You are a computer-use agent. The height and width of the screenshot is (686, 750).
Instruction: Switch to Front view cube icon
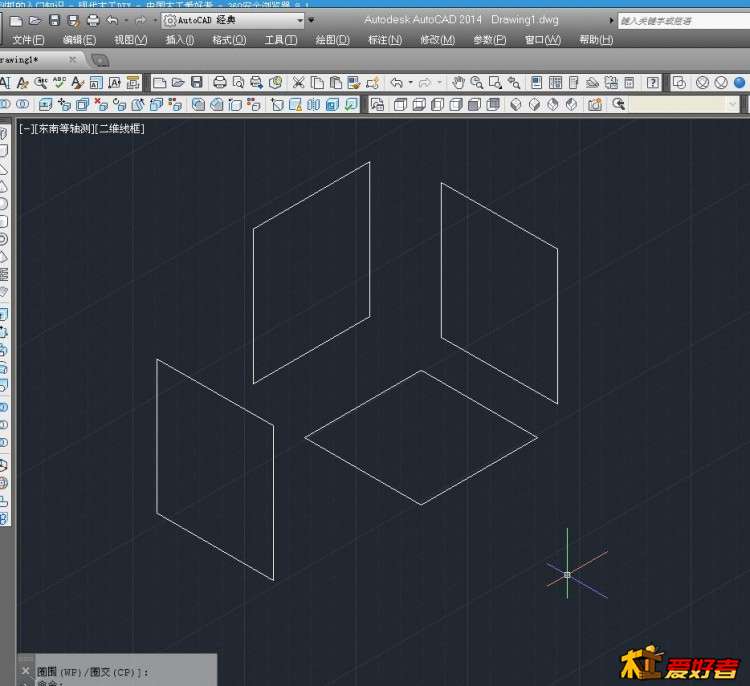(x=474, y=104)
